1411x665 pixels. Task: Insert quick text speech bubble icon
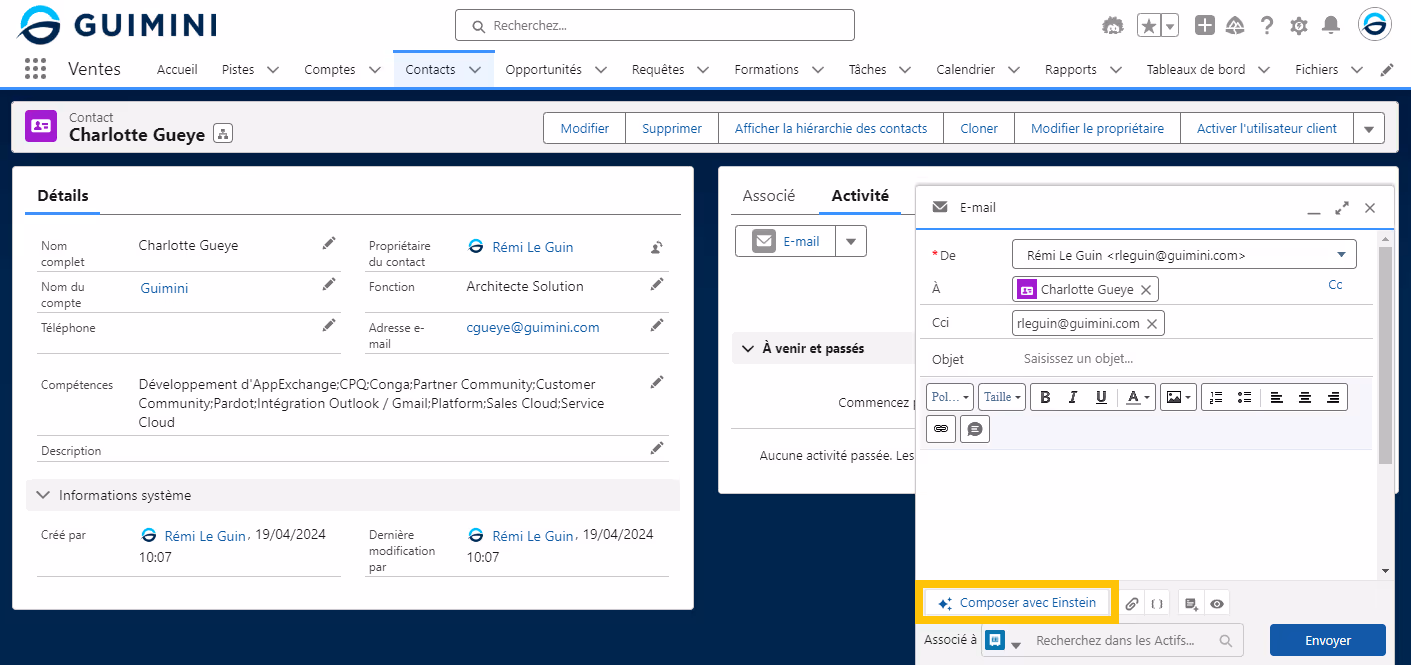[974, 429]
